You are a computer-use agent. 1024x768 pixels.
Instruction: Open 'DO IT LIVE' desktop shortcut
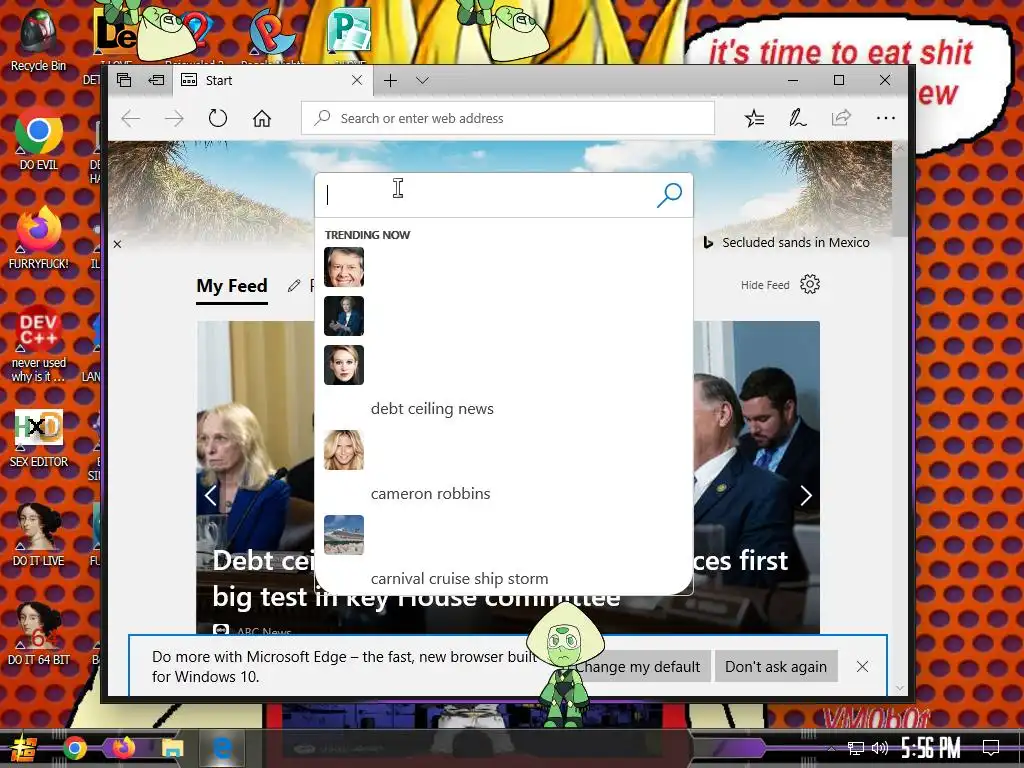tap(39, 536)
